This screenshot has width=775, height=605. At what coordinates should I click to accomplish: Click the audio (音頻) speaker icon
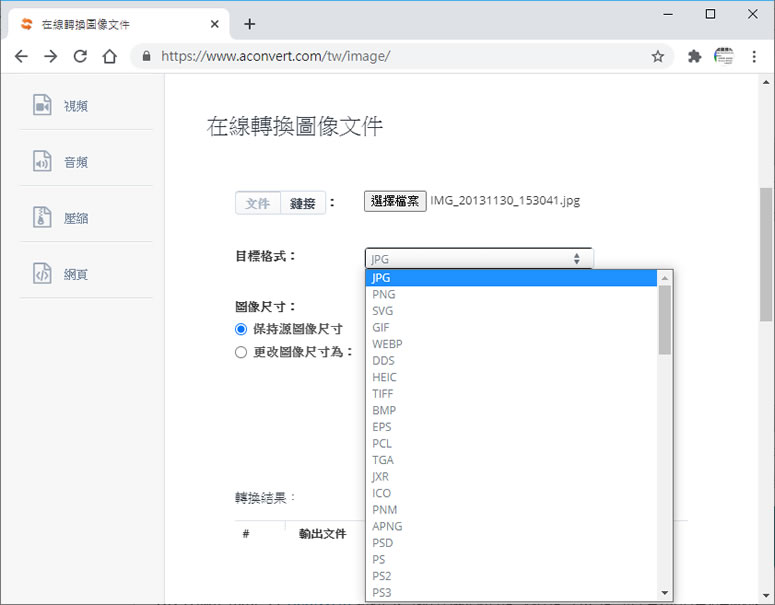coord(42,162)
